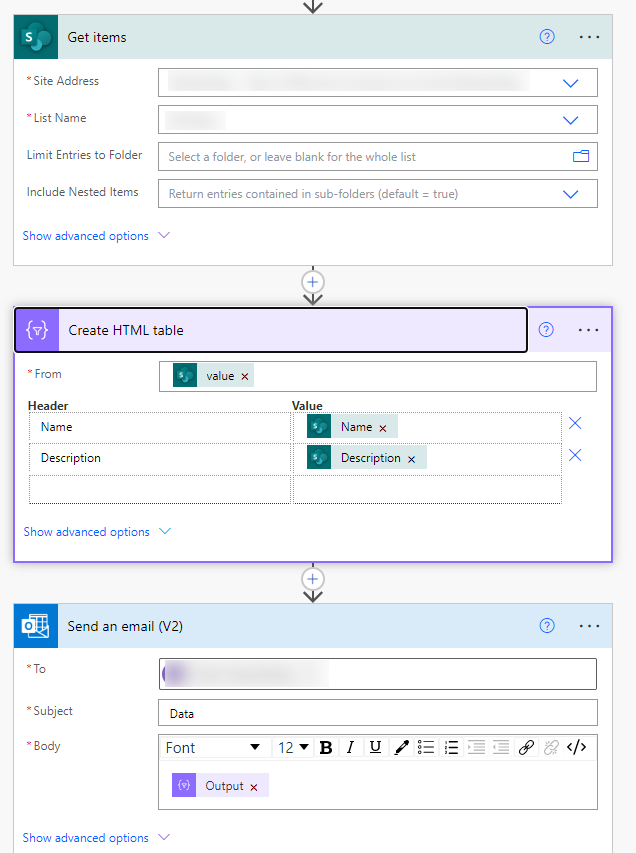This screenshot has width=636, height=853.
Task: Select the Create HTML table header
Action: pos(271,330)
